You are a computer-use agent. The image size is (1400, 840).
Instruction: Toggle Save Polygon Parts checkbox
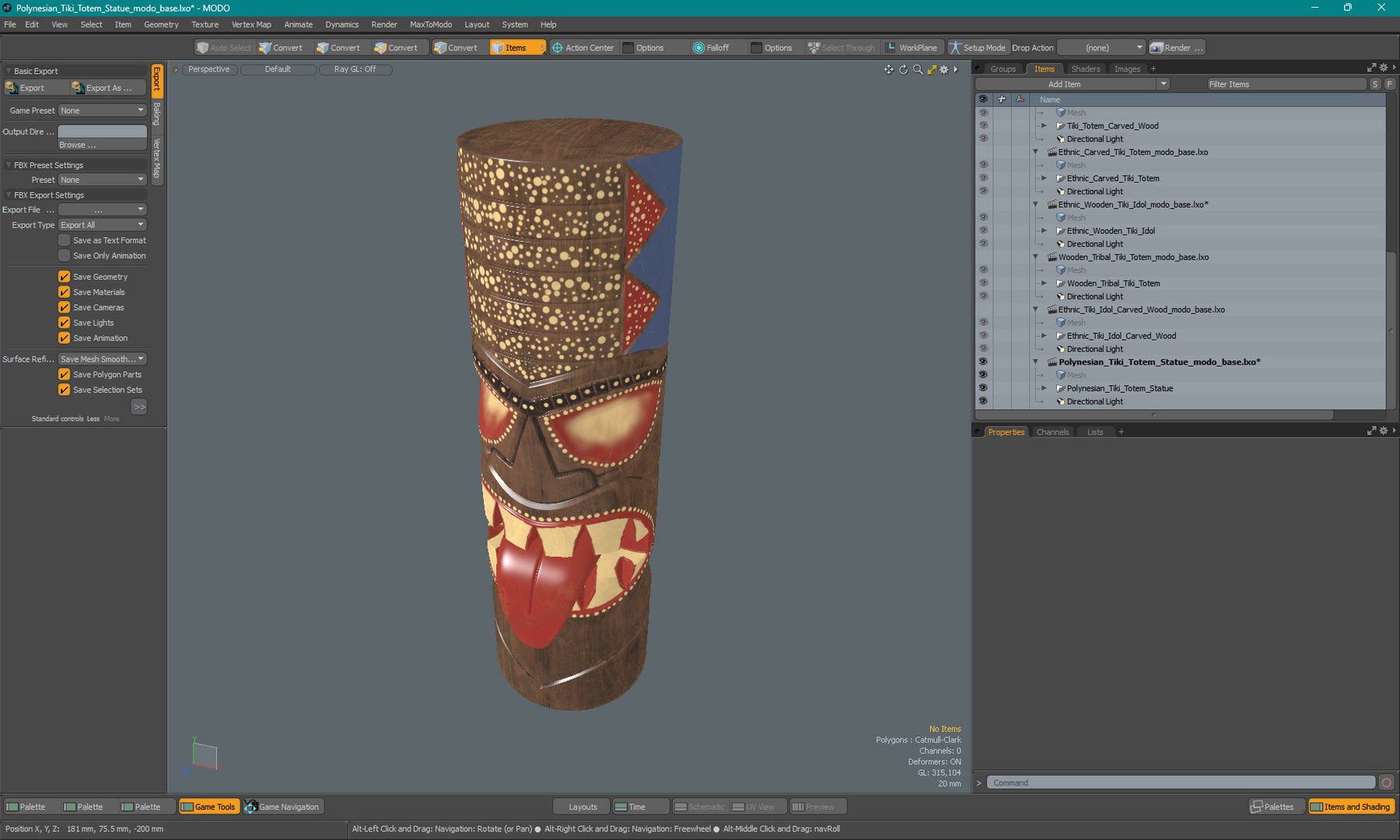tap(64, 374)
